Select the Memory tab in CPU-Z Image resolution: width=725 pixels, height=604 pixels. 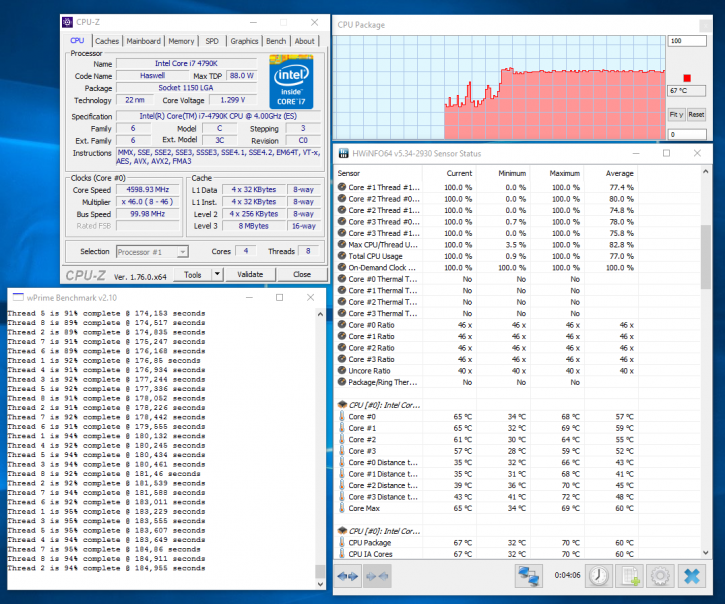tap(181, 41)
